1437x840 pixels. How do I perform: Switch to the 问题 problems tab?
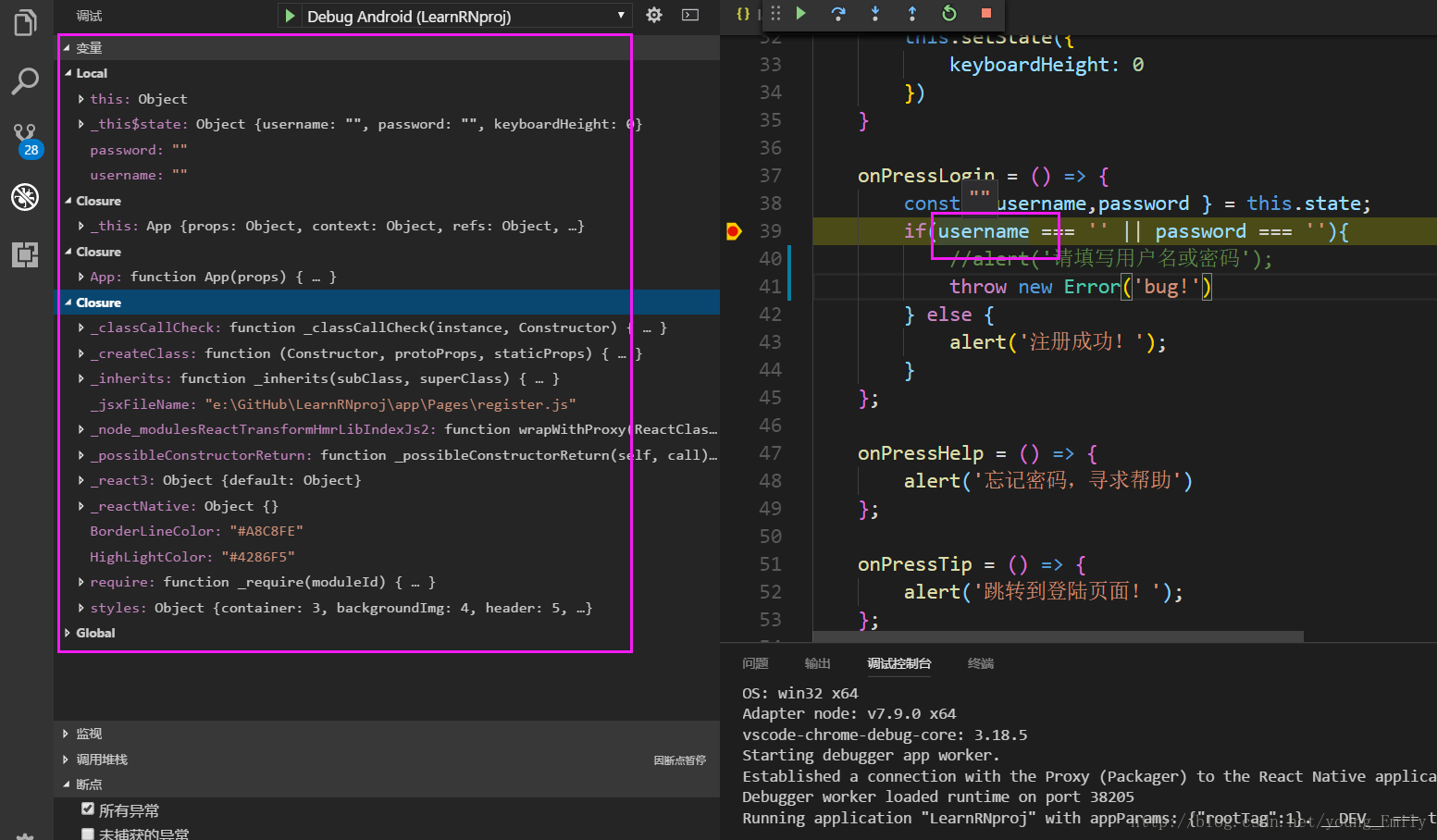click(755, 663)
